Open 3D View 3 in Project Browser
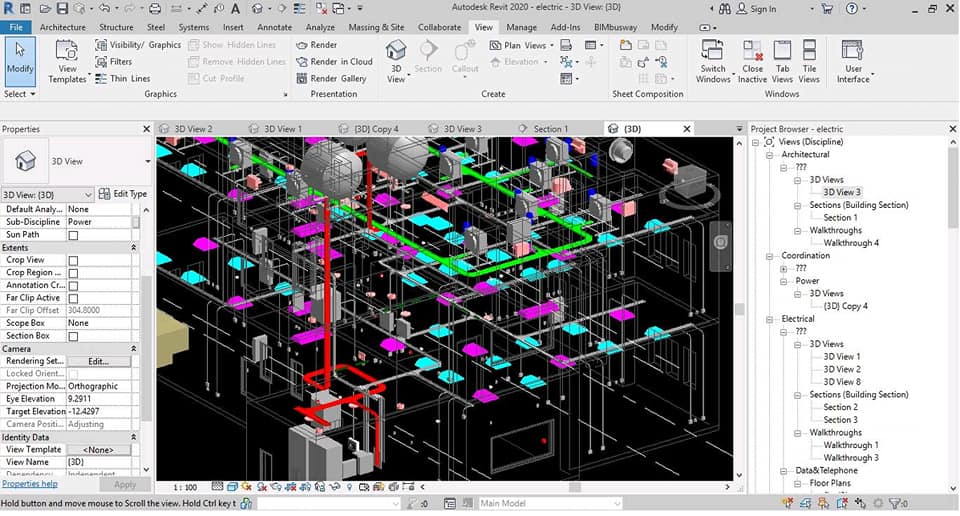The height and width of the screenshot is (516, 960). 842,192
